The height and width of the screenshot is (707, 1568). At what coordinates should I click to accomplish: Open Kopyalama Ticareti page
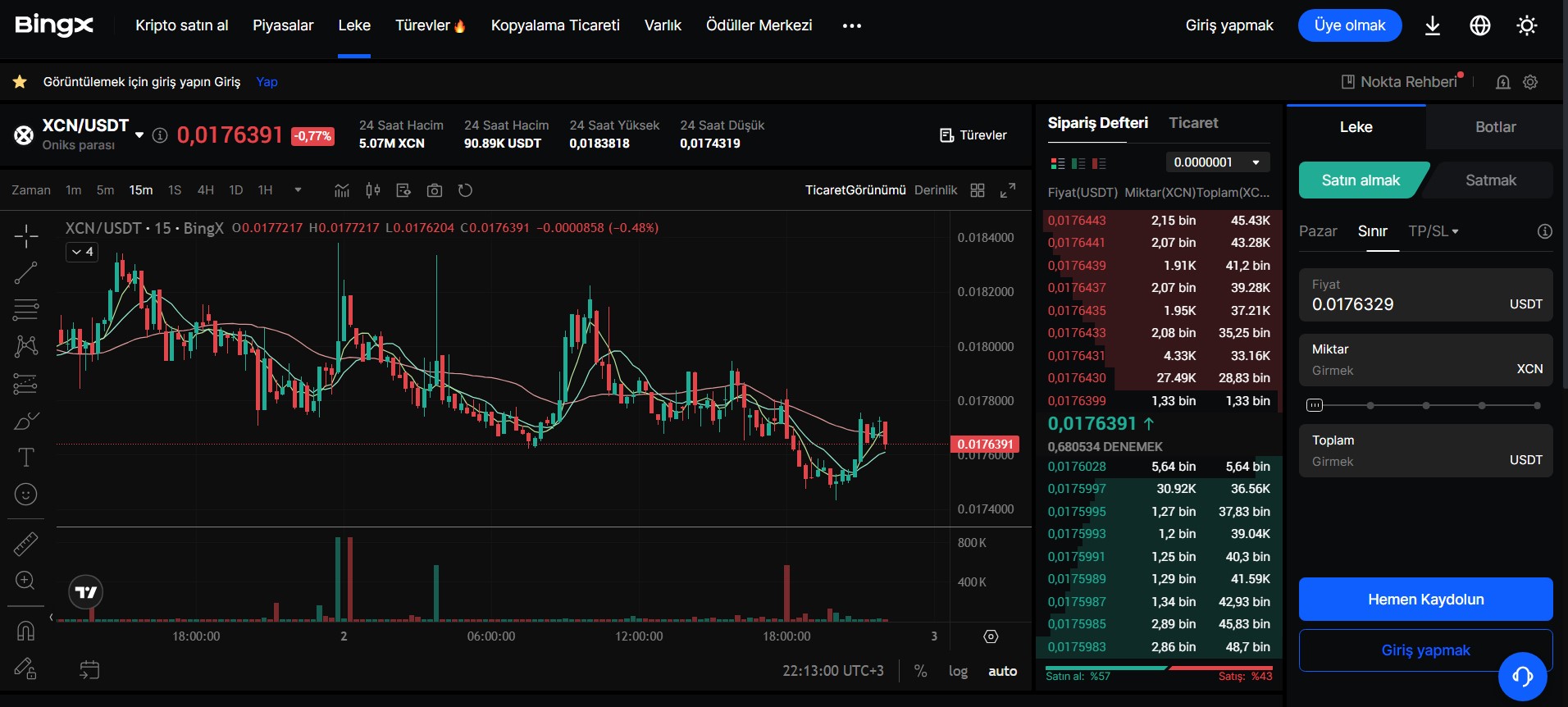click(x=555, y=25)
